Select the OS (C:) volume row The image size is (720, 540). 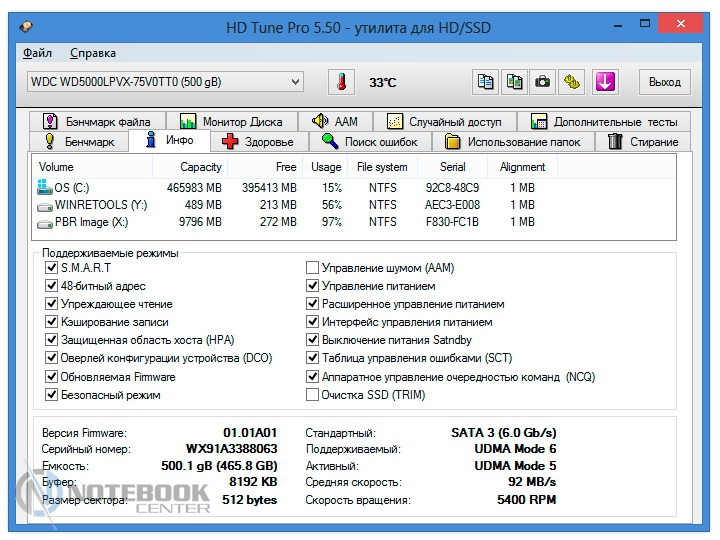point(72,187)
